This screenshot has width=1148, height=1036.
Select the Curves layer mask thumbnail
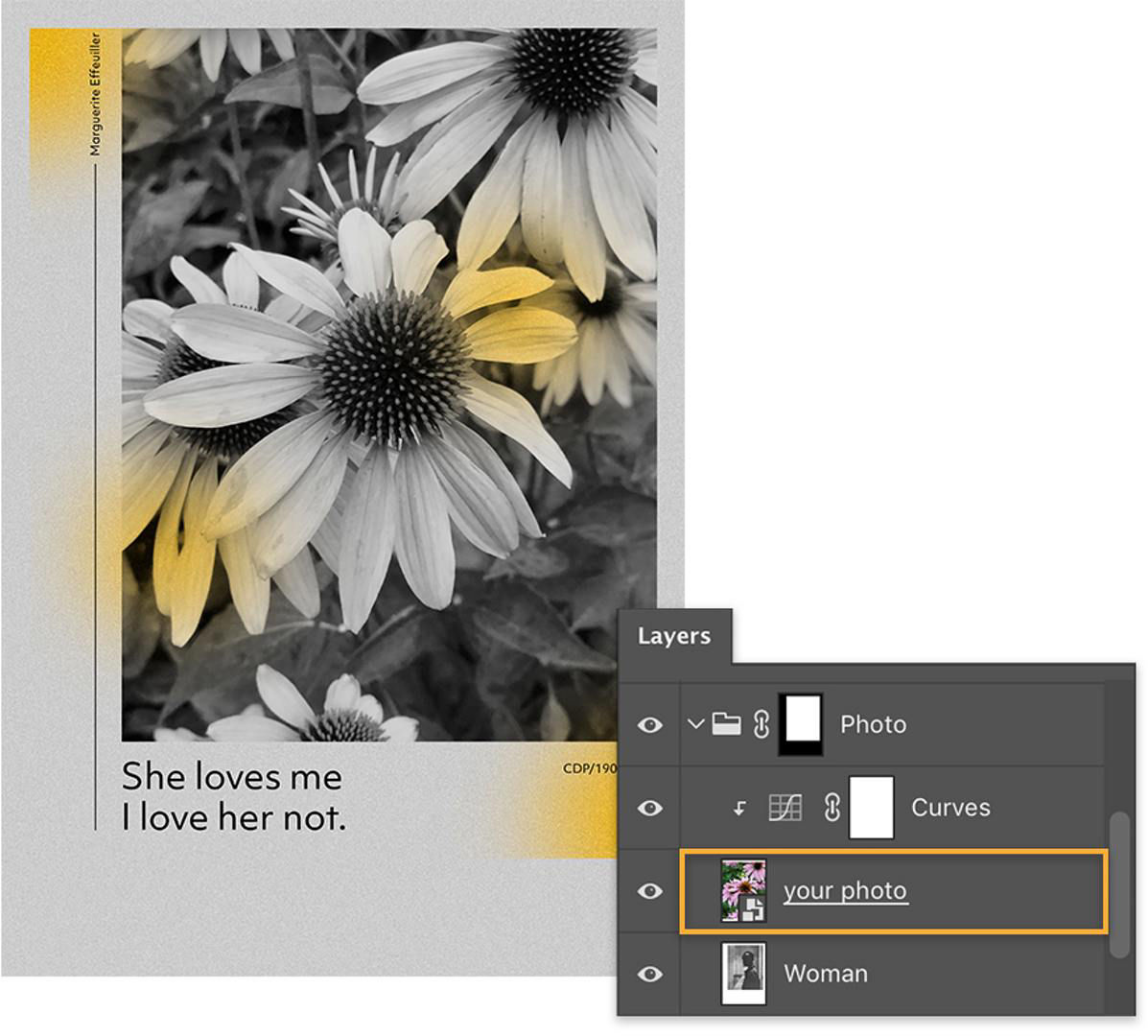tap(871, 808)
